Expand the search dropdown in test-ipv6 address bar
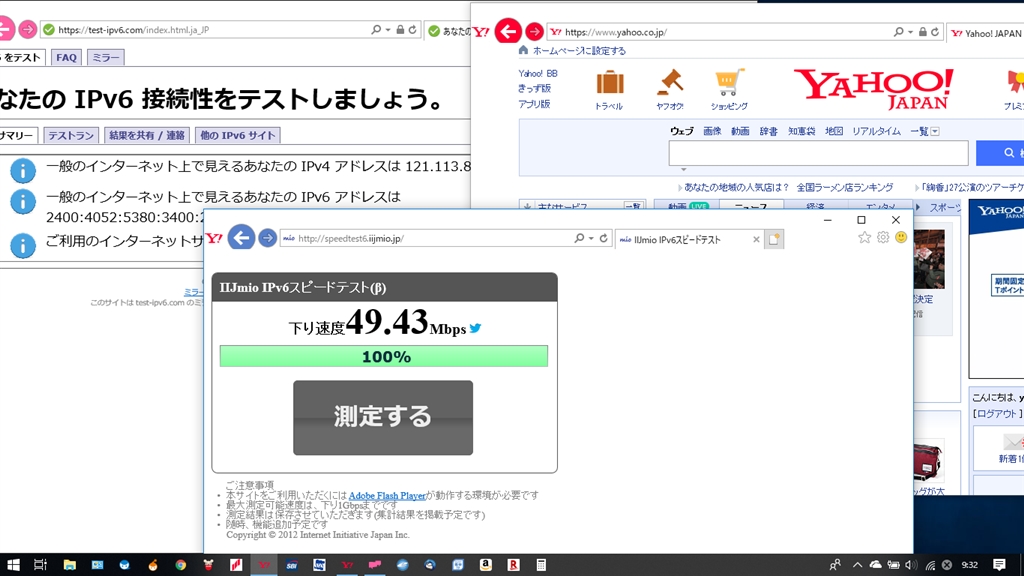 pyautogui.click(x=387, y=29)
